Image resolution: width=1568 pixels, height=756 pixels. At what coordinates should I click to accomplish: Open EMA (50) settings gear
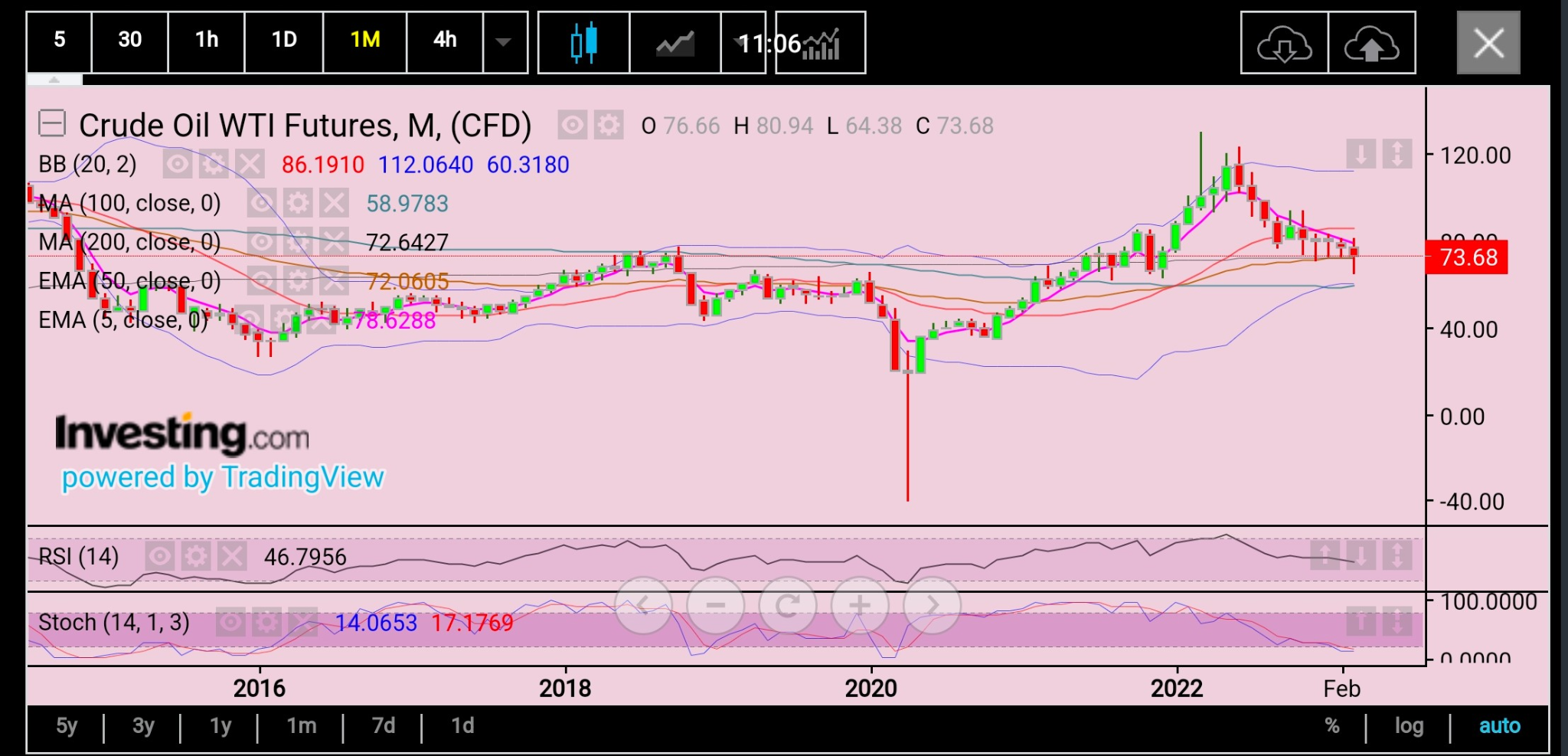click(298, 281)
